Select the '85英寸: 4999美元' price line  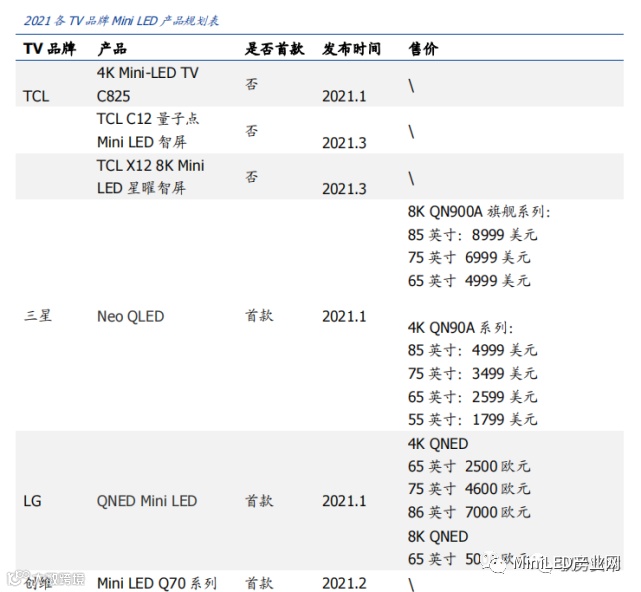(x=473, y=350)
